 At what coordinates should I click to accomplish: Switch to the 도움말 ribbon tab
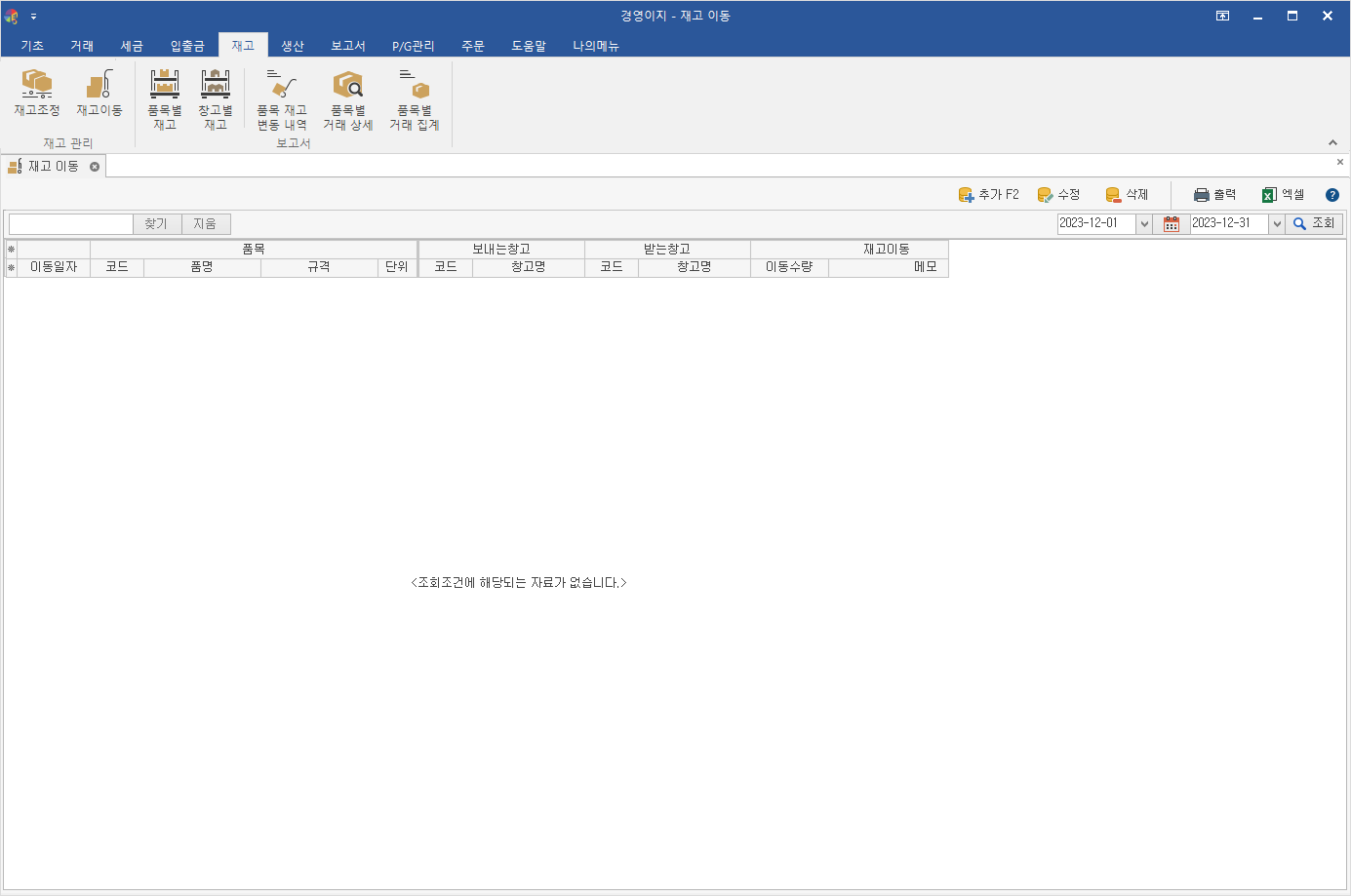point(529,46)
